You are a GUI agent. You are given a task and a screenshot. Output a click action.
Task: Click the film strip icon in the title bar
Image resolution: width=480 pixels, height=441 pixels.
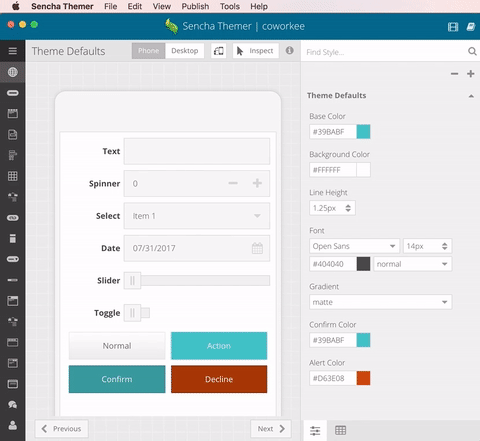(453, 27)
